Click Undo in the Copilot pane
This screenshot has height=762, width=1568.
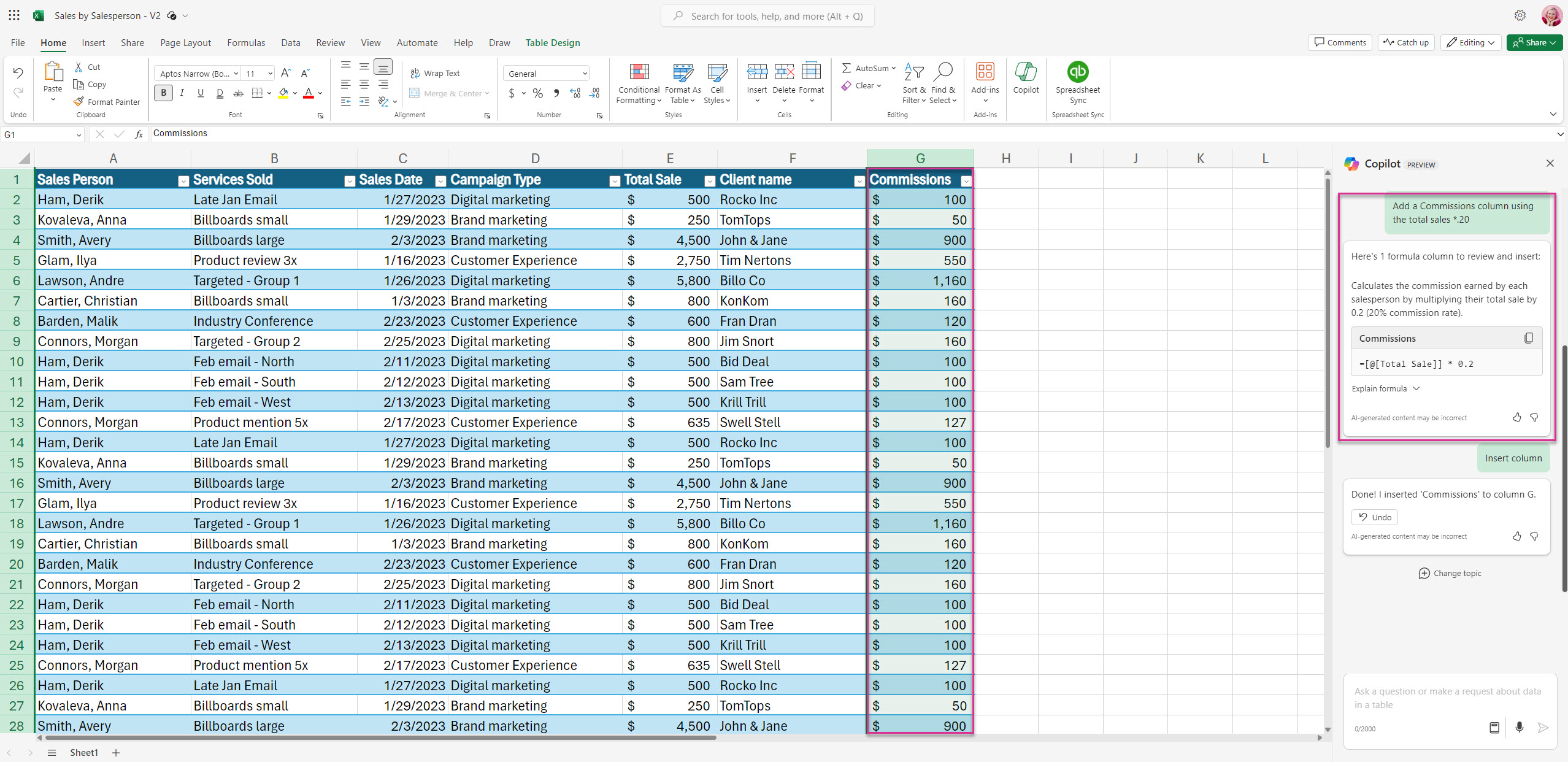coord(1374,517)
